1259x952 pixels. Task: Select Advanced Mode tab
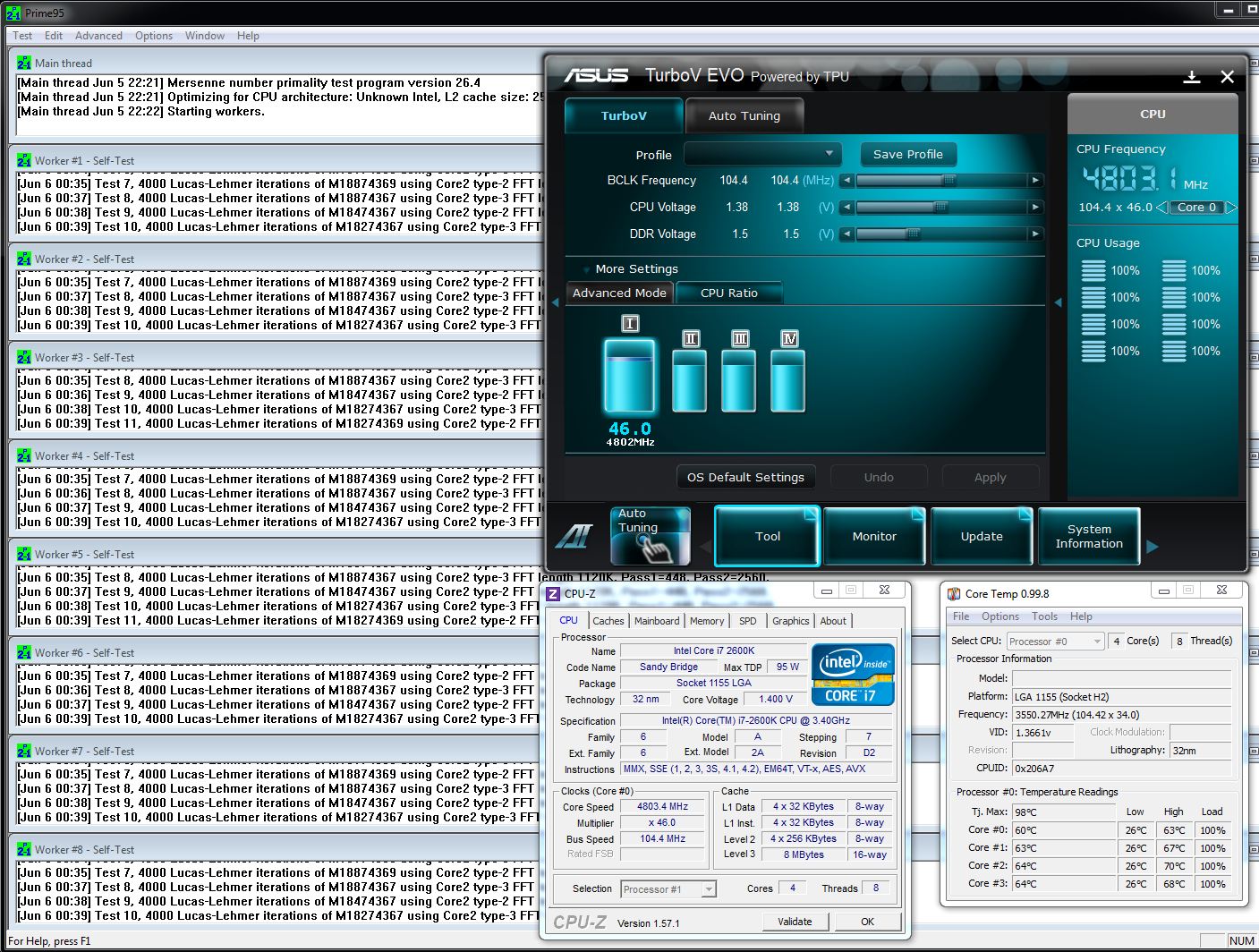[619, 293]
